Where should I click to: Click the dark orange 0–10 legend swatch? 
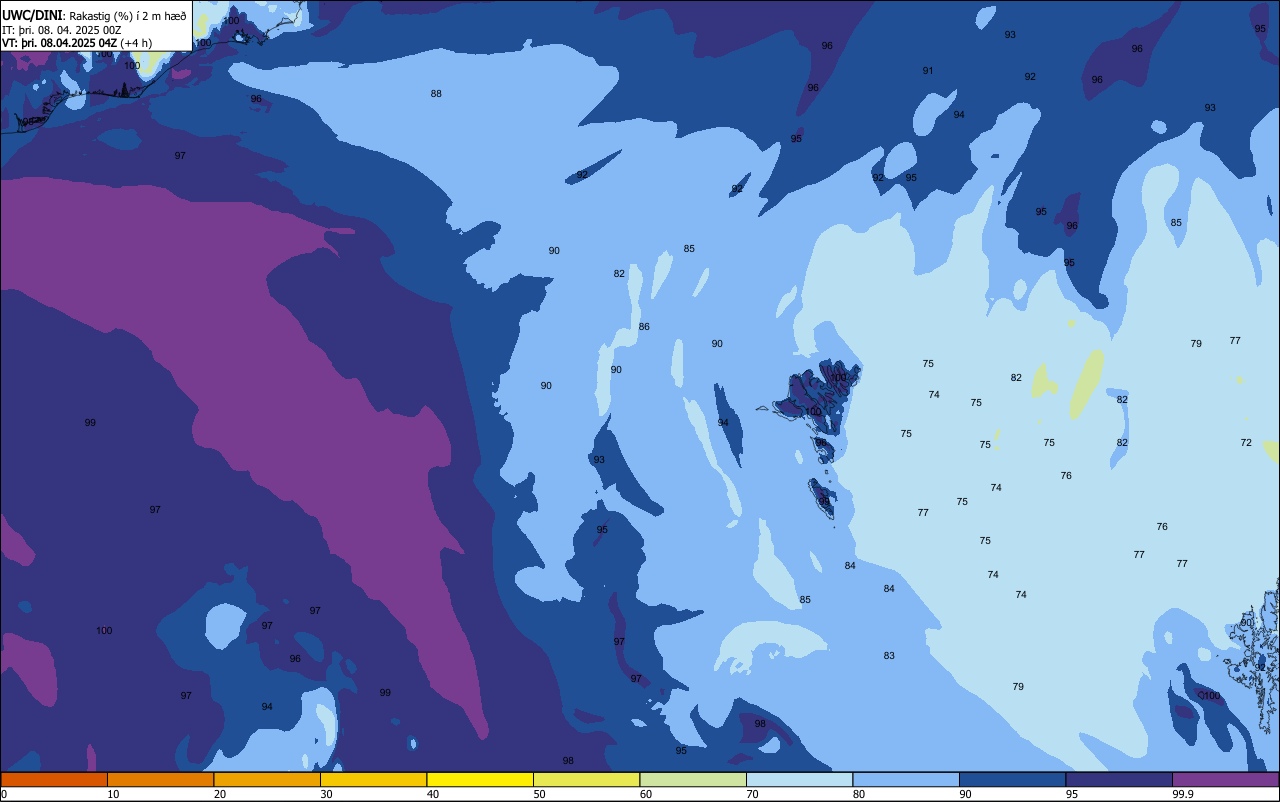[54, 779]
